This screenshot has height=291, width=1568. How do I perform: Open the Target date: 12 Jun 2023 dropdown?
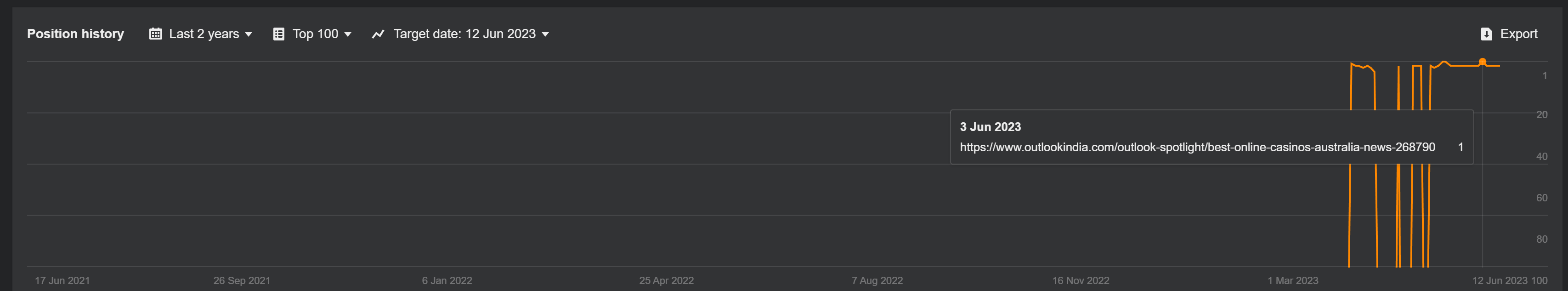tap(464, 34)
